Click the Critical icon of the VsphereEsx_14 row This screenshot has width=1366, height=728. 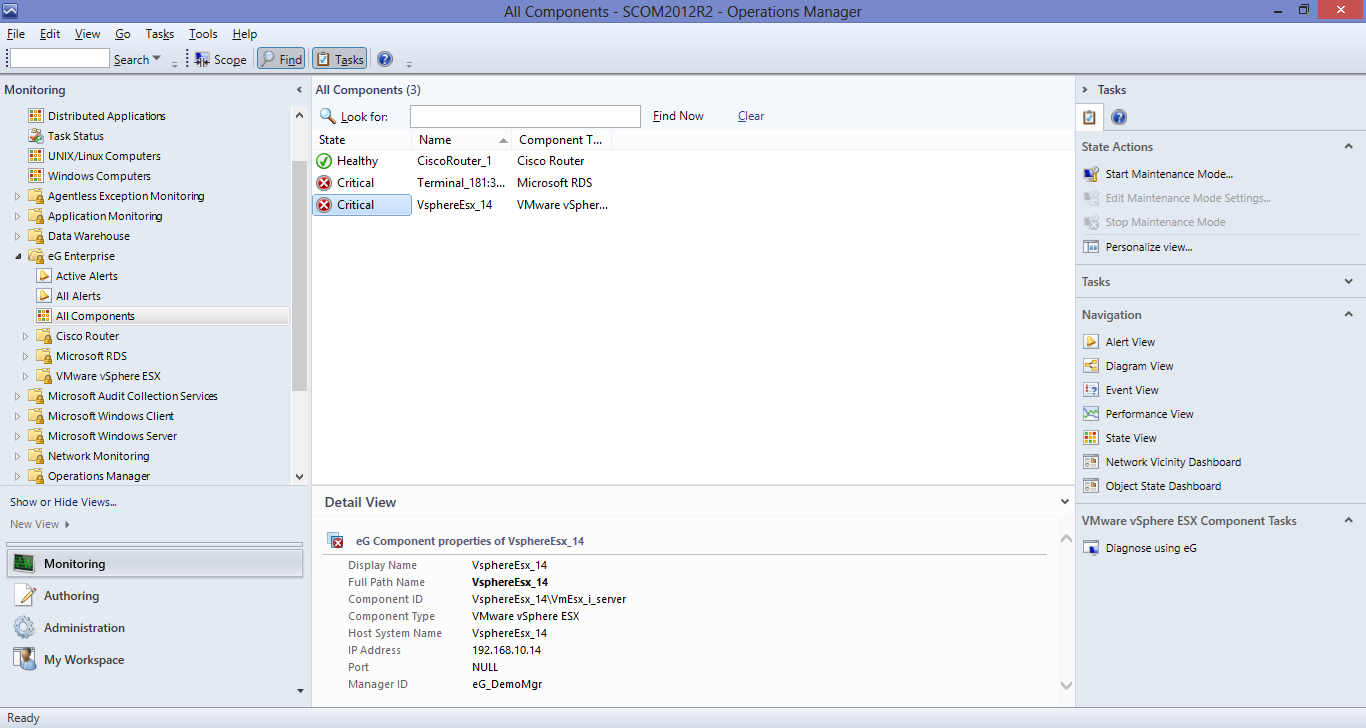[324, 205]
